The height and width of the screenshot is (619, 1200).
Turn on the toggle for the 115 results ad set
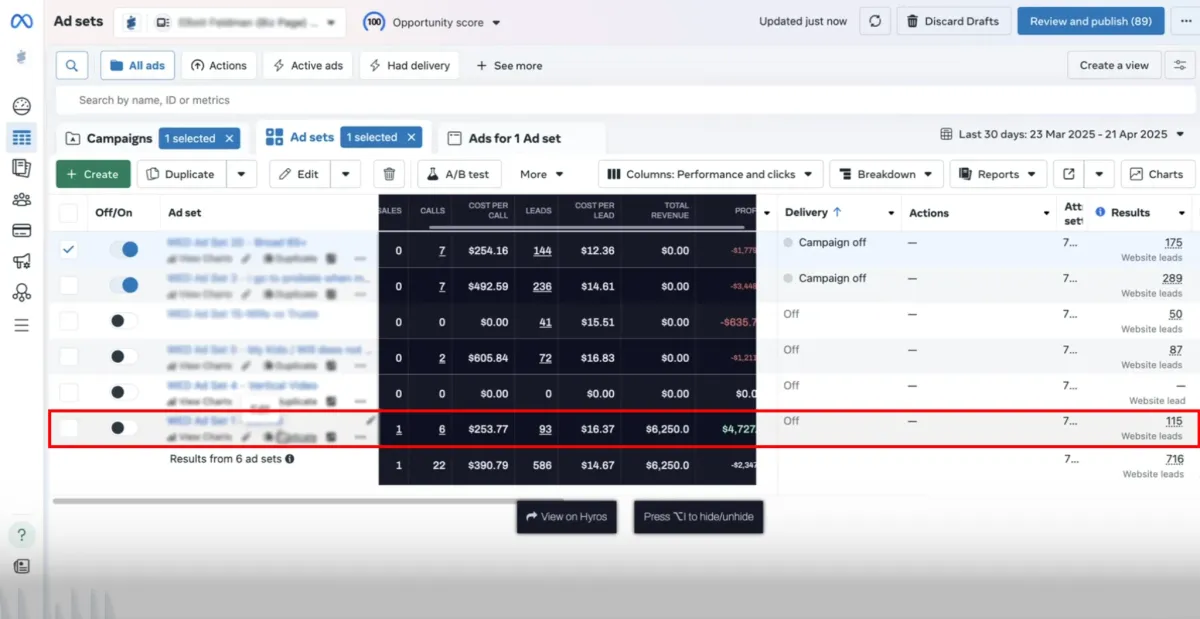tap(124, 428)
